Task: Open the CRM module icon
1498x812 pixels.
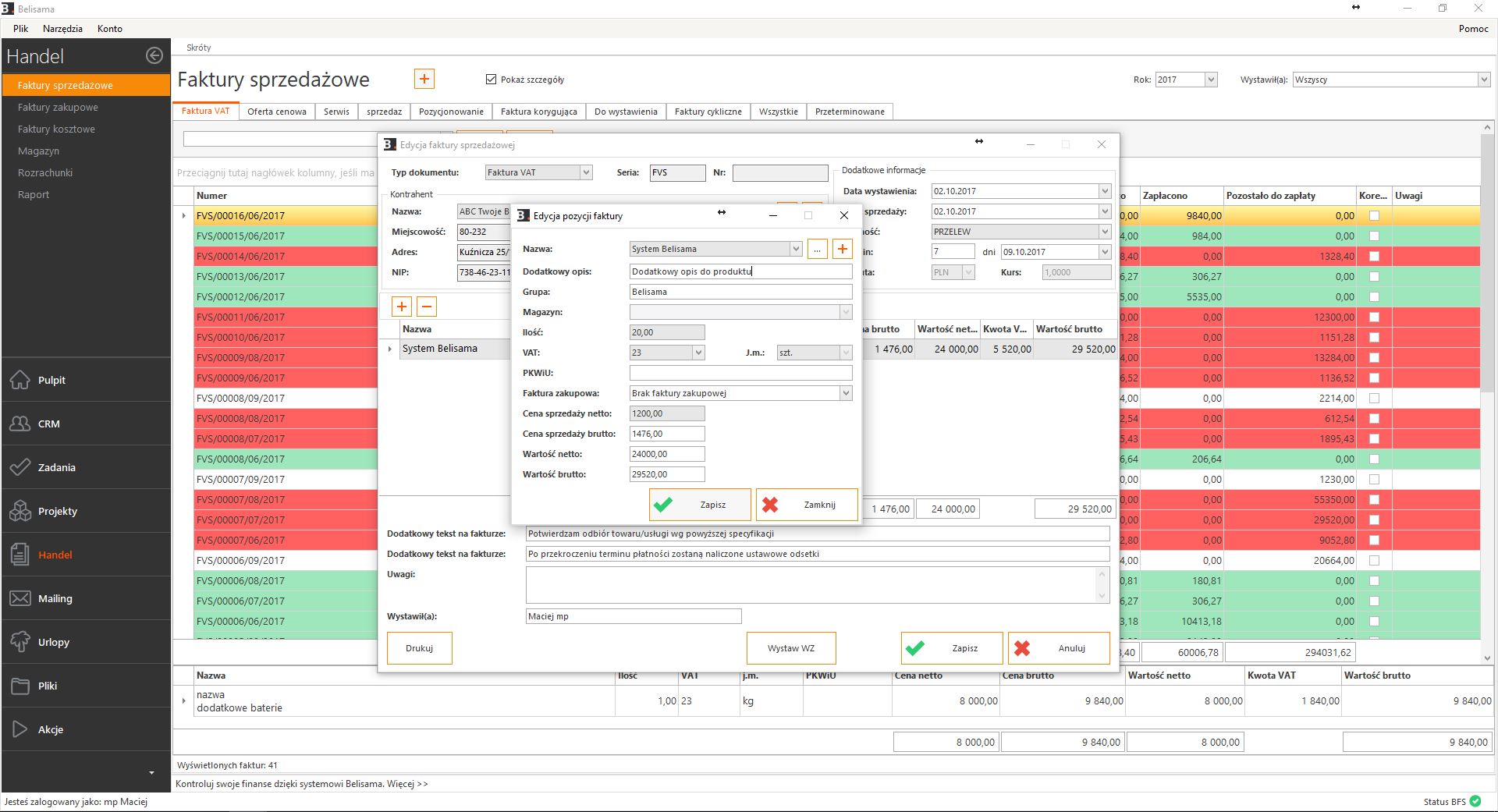Action: [x=20, y=424]
